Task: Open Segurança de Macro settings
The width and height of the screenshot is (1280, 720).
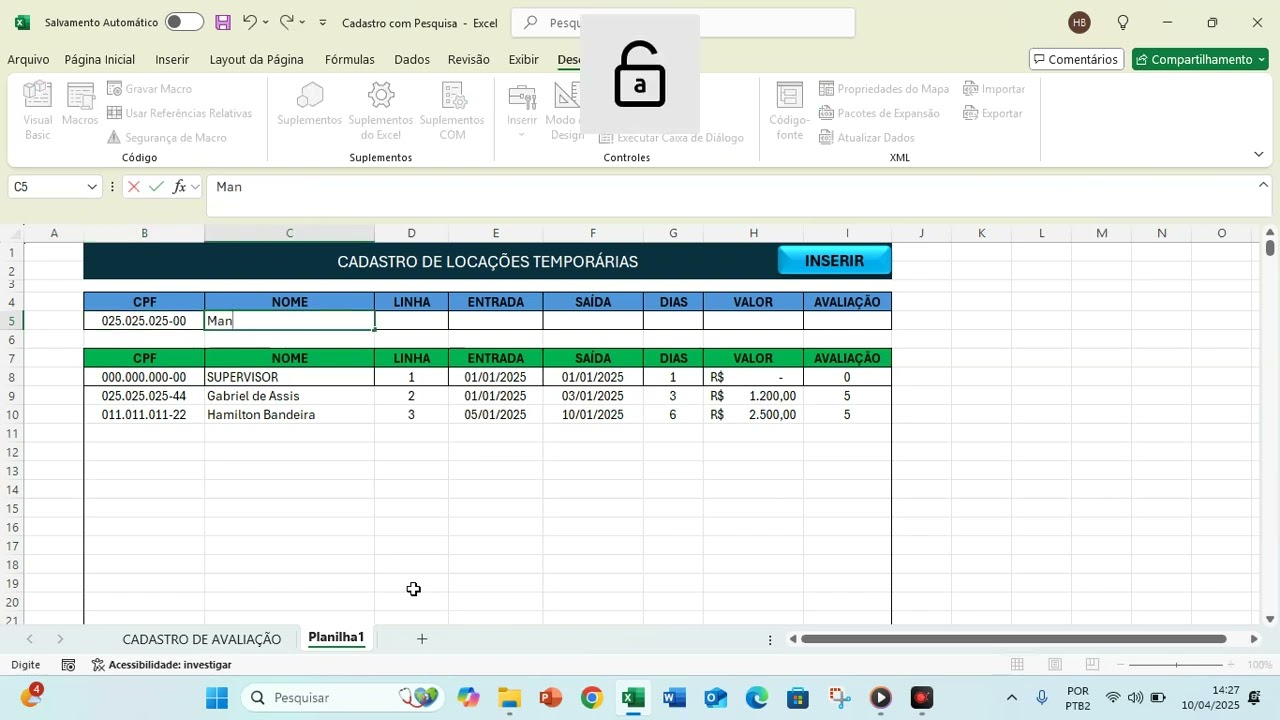Action: (167, 137)
